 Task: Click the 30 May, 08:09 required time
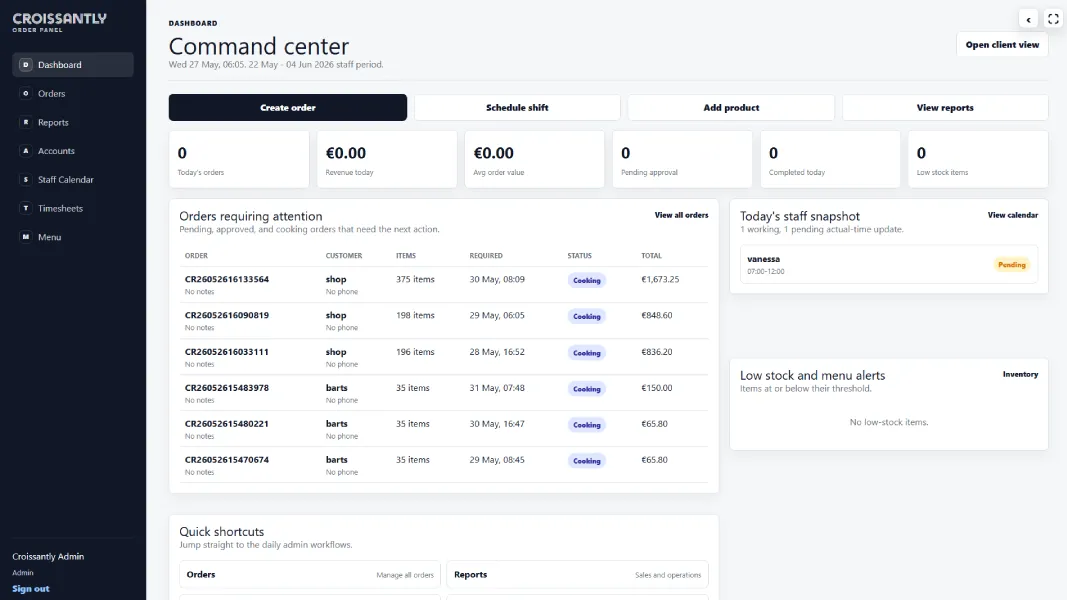pyautogui.click(x=497, y=279)
